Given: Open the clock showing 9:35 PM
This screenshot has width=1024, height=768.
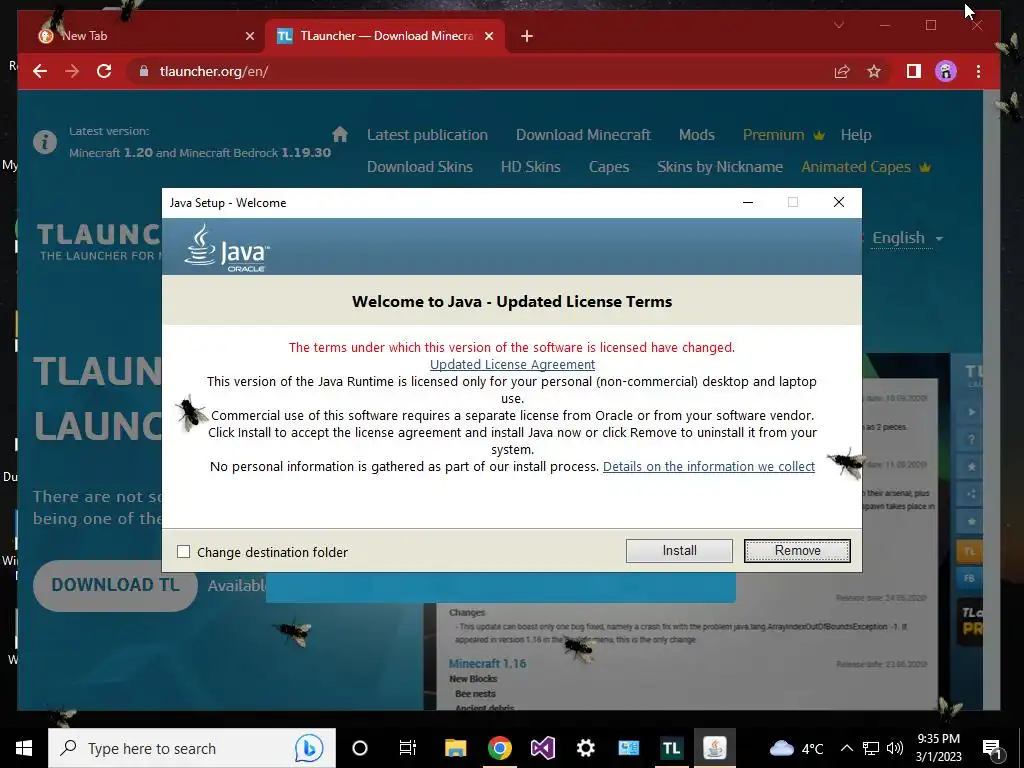Looking at the screenshot, I should (938, 748).
